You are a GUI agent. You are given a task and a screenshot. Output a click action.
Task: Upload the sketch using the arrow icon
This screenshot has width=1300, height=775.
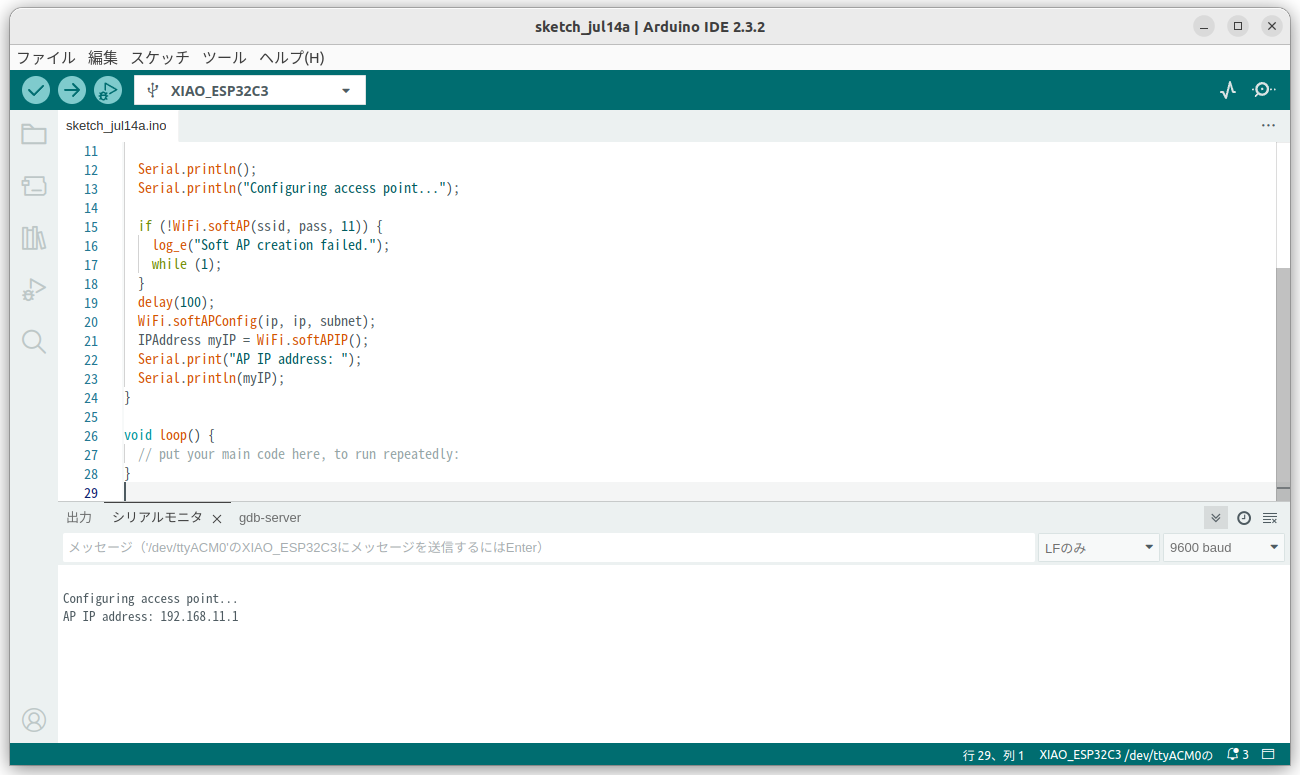tap(71, 90)
